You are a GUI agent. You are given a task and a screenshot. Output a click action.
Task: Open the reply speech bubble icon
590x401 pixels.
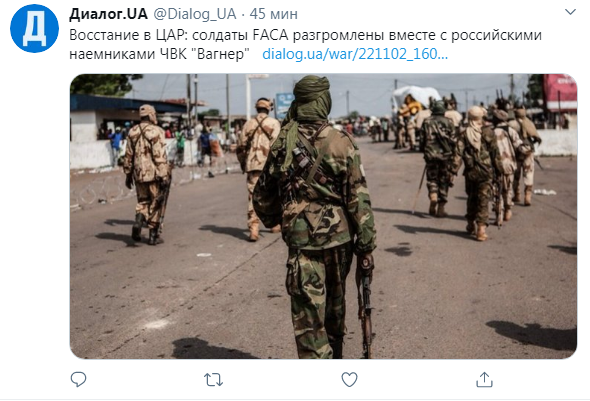point(79,379)
